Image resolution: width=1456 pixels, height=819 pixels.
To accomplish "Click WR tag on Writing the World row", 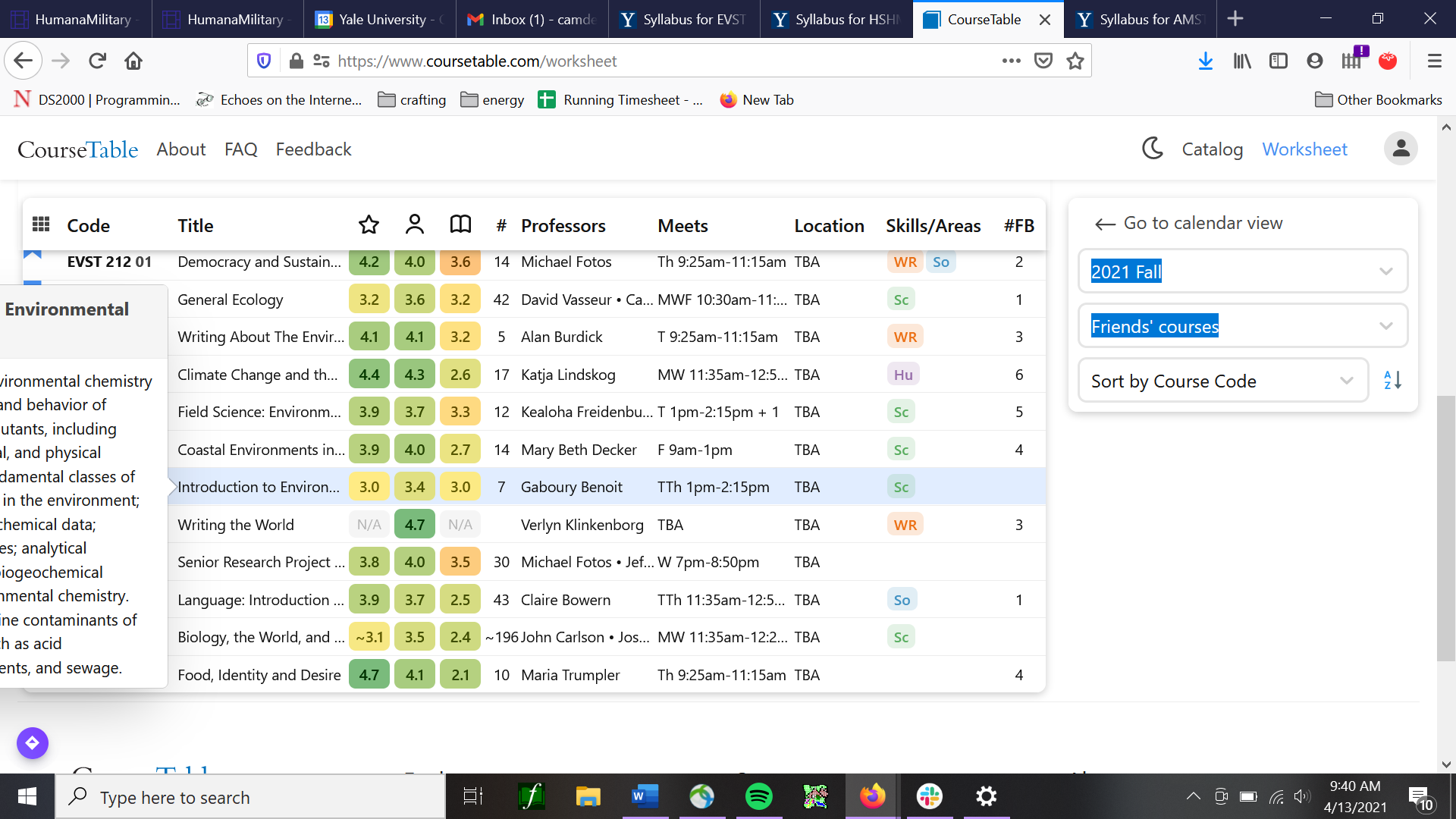I will tap(905, 525).
